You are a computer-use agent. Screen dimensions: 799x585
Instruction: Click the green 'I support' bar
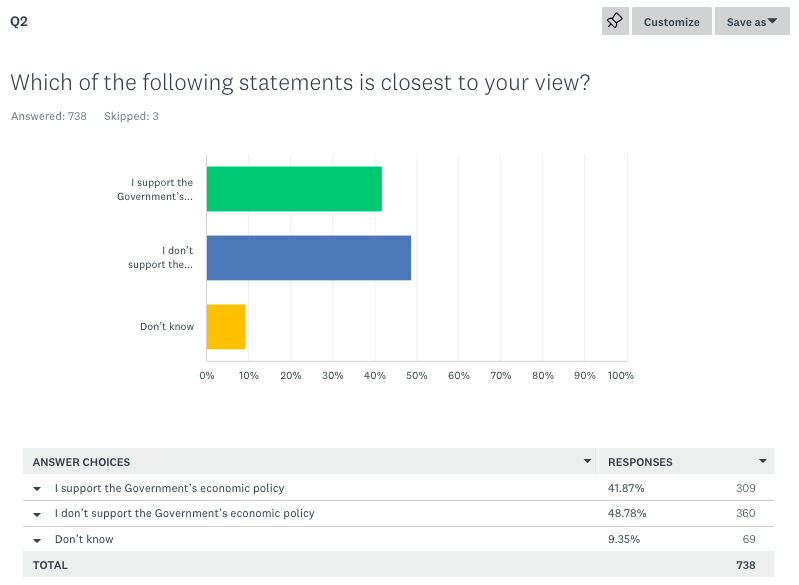[294, 189]
